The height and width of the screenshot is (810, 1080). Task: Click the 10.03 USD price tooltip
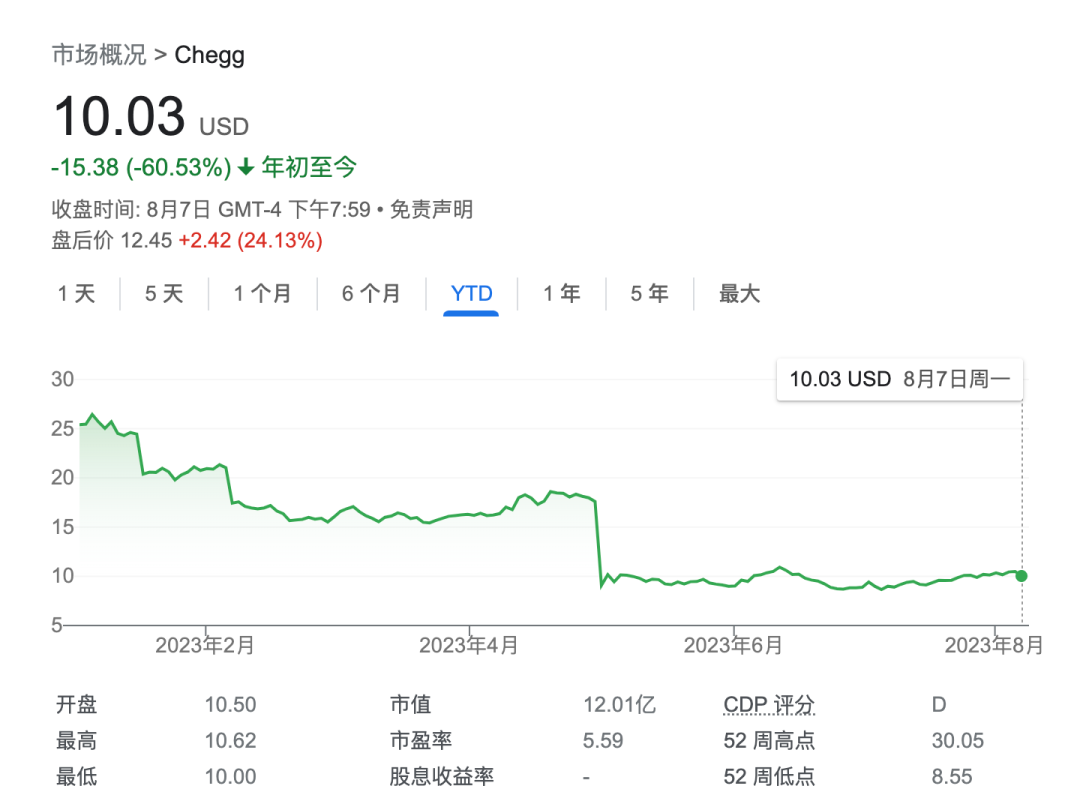click(x=900, y=379)
